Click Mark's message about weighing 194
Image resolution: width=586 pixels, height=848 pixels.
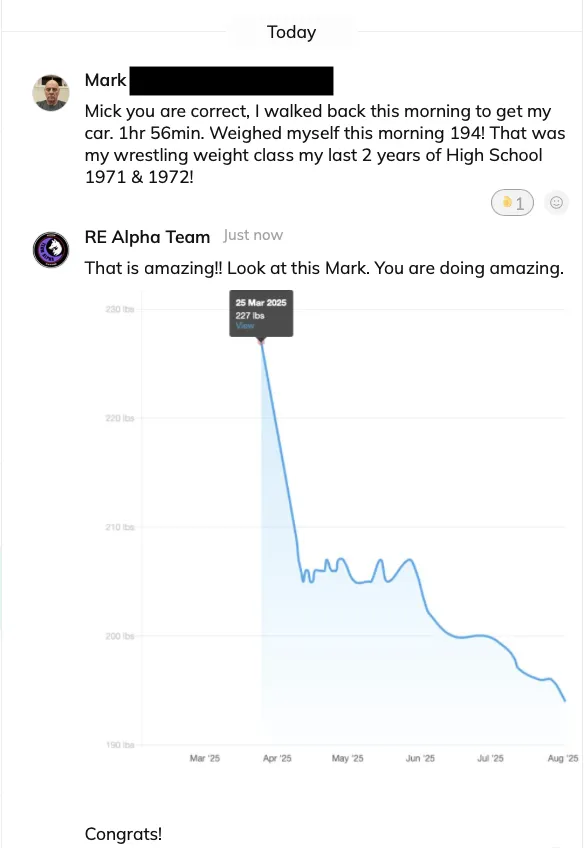[x=325, y=144]
